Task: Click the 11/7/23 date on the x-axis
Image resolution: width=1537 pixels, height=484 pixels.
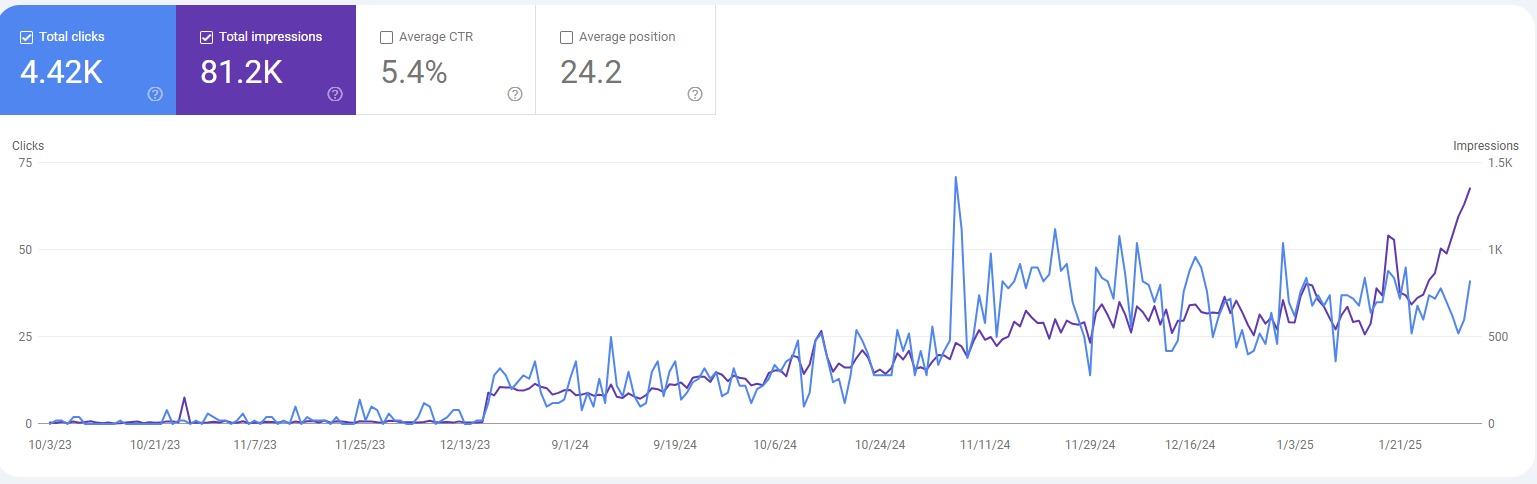Action: pos(255,444)
